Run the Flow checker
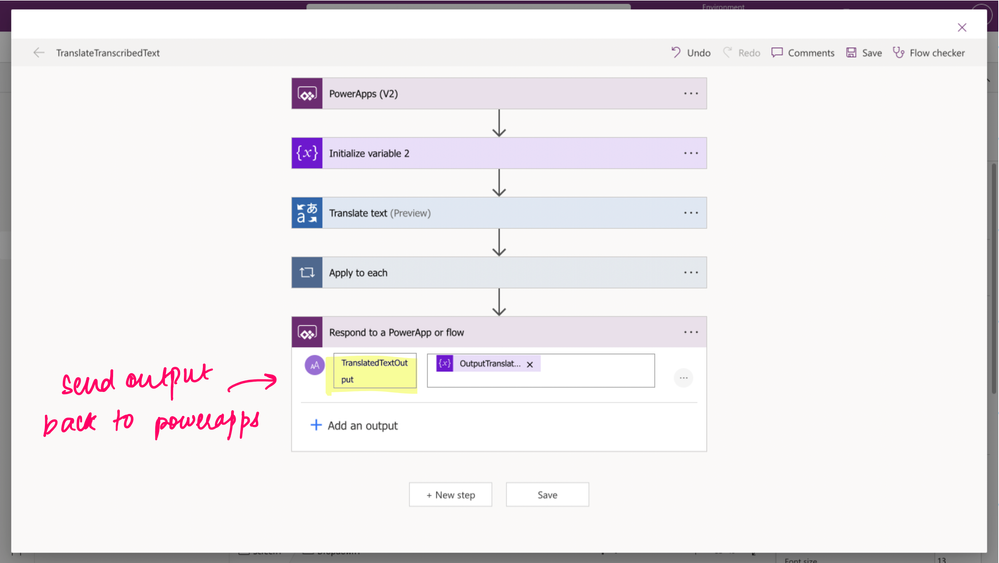The image size is (999, 563). point(929,53)
